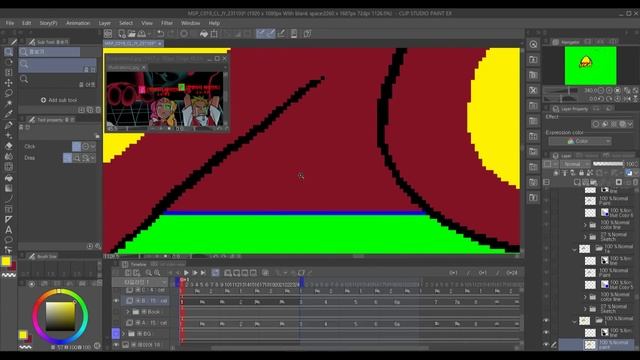Click Add sub tool button
Screen dimensions: 640x360
(59, 100)
